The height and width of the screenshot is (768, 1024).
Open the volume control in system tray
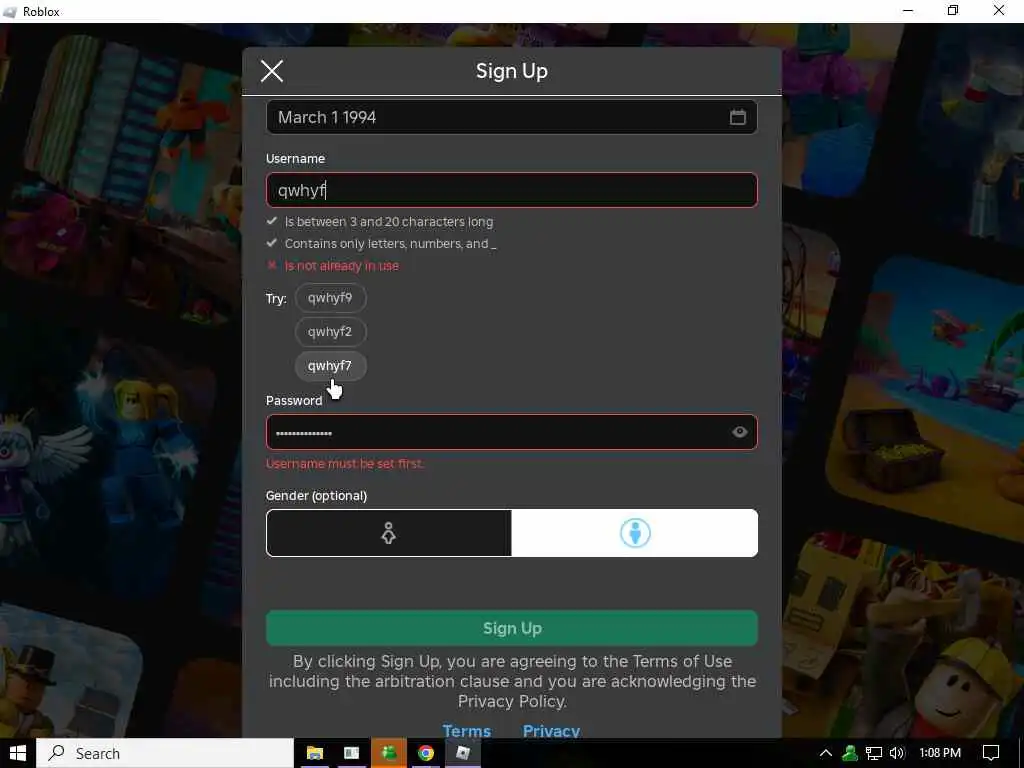coord(897,753)
